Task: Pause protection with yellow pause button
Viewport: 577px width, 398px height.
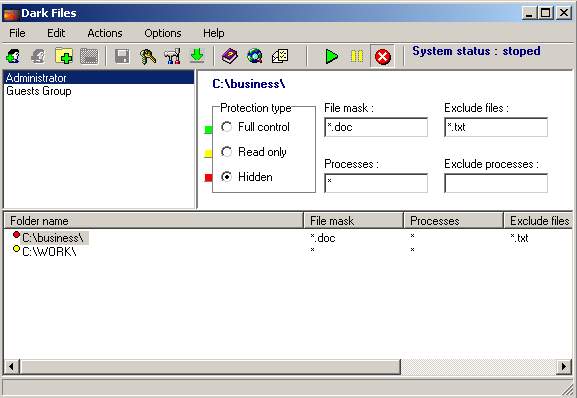Action: 357,56
